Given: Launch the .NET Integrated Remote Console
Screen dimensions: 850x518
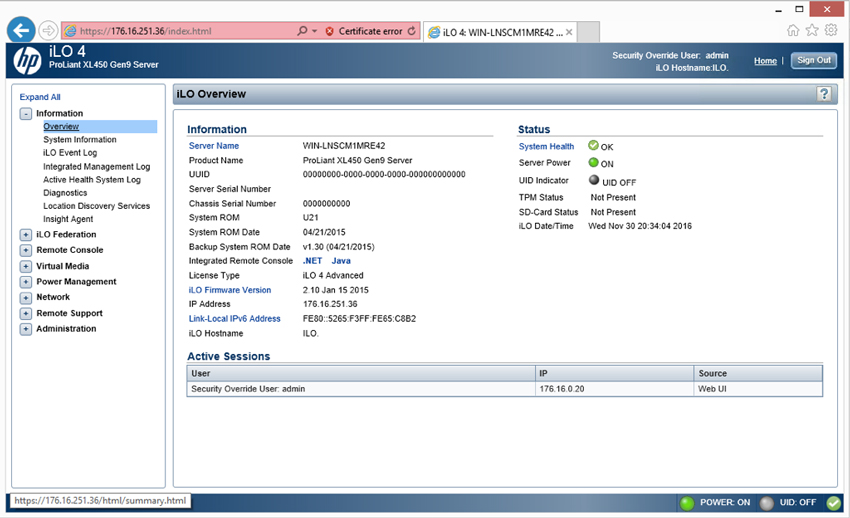Looking at the screenshot, I should point(312,261).
